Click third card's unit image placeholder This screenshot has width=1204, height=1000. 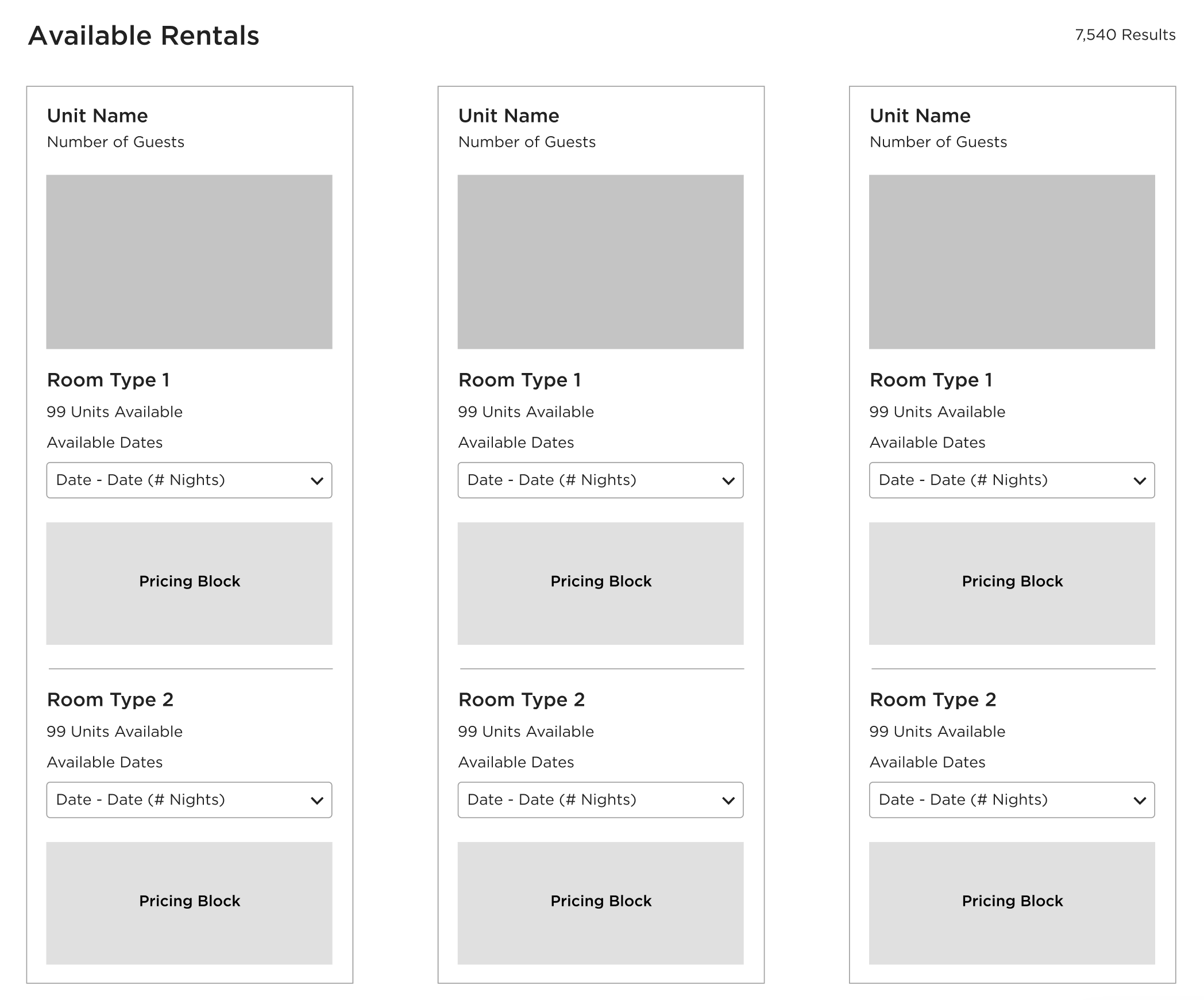(1012, 261)
